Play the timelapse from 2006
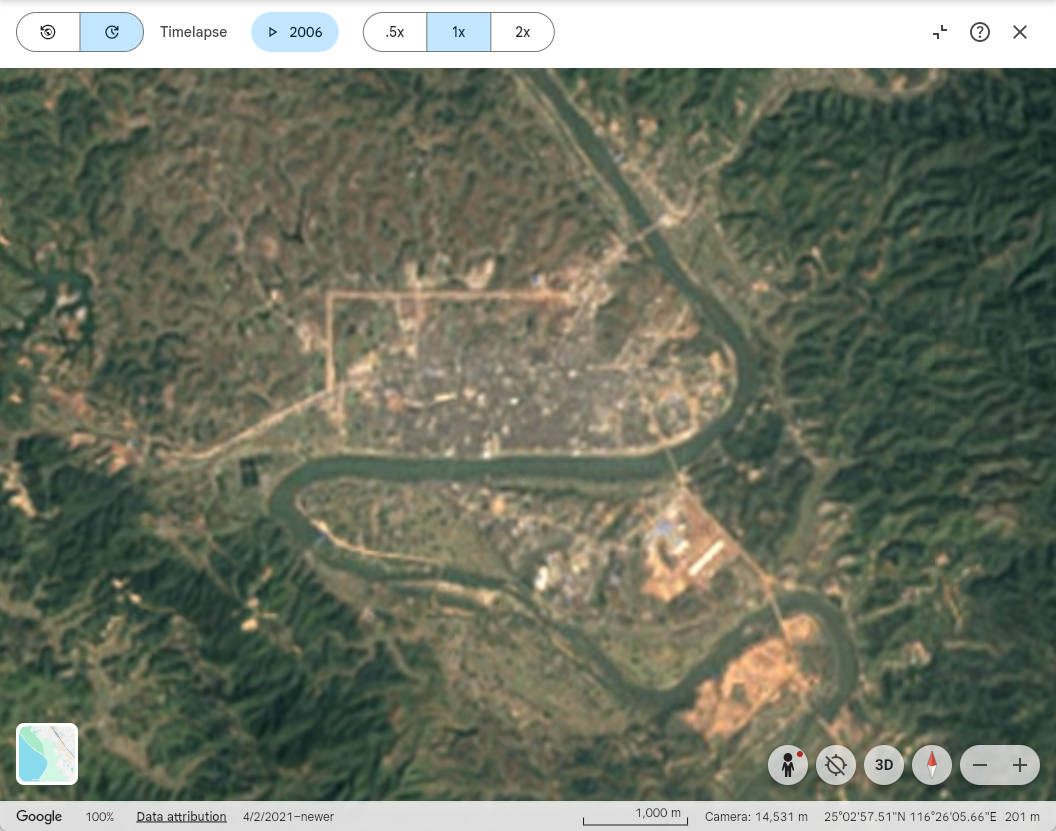The height and width of the screenshot is (831, 1056). [295, 32]
